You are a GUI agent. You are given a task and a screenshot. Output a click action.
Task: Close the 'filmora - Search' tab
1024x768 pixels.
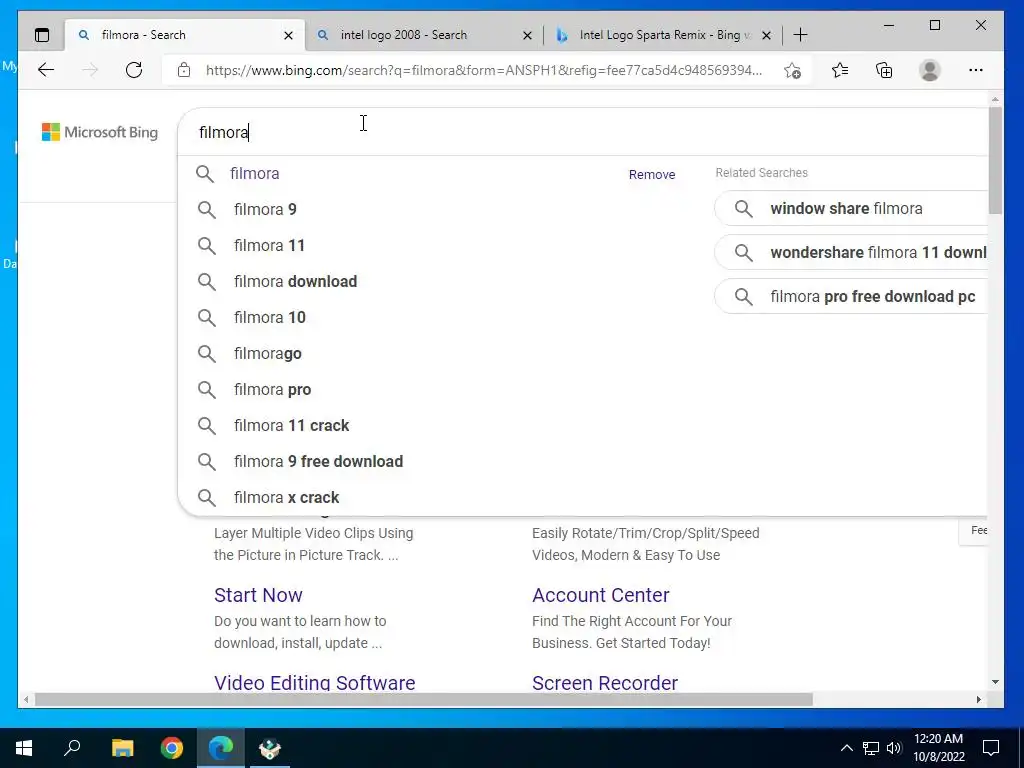288,35
